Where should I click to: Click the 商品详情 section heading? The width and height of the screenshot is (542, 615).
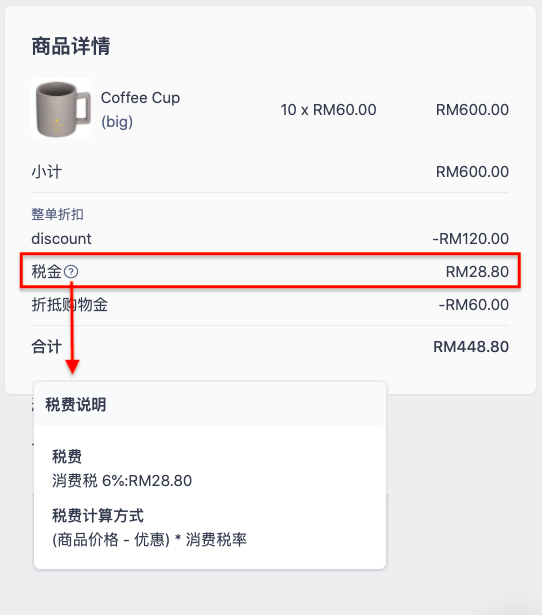pos(71,46)
